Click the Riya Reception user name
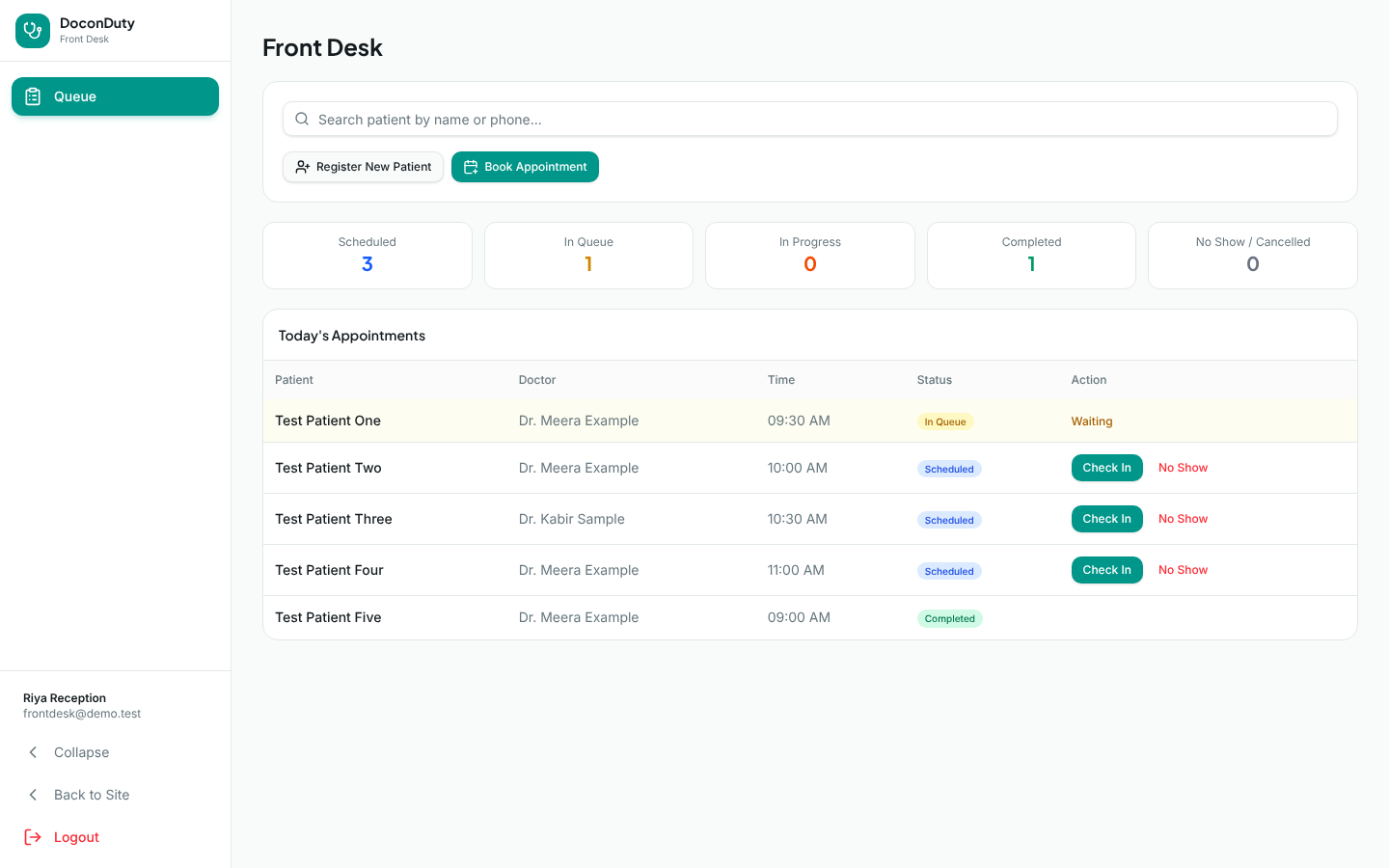The height and width of the screenshot is (868, 1389). coord(65,698)
